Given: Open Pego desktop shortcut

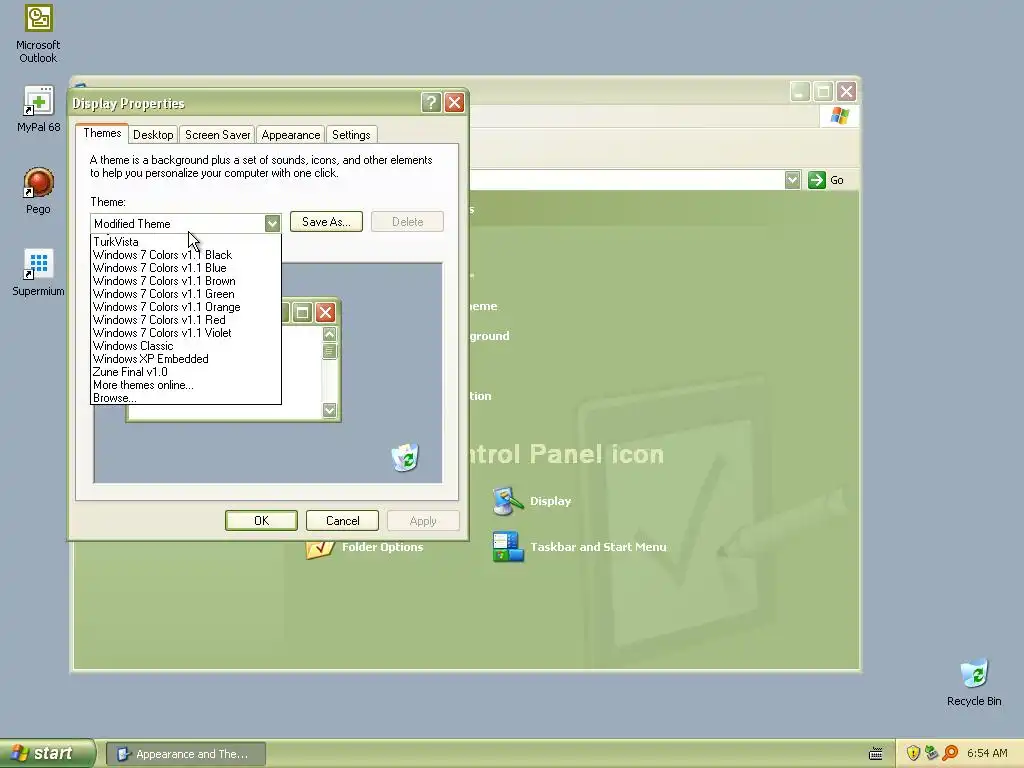Looking at the screenshot, I should coord(38,191).
